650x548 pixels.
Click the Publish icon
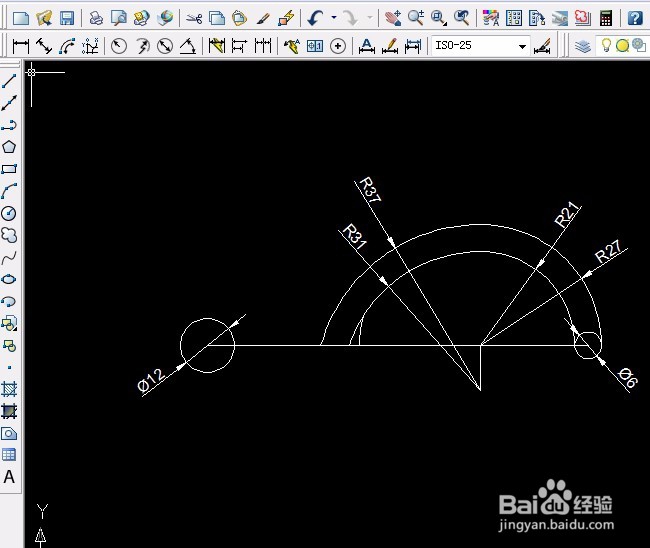(142, 18)
